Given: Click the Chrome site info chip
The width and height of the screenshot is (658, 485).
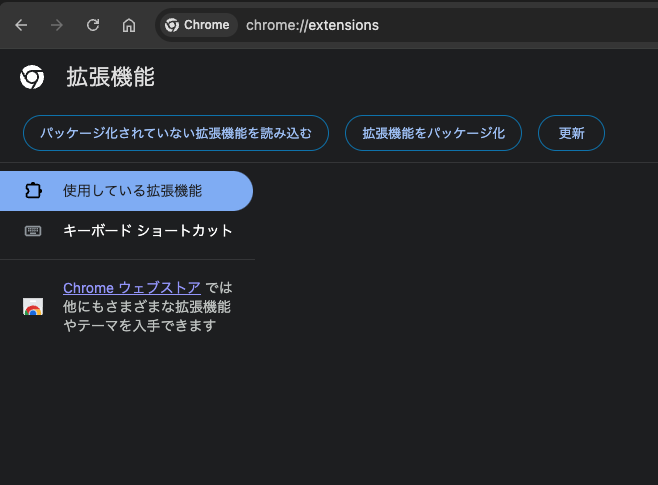Looking at the screenshot, I should click(x=197, y=25).
